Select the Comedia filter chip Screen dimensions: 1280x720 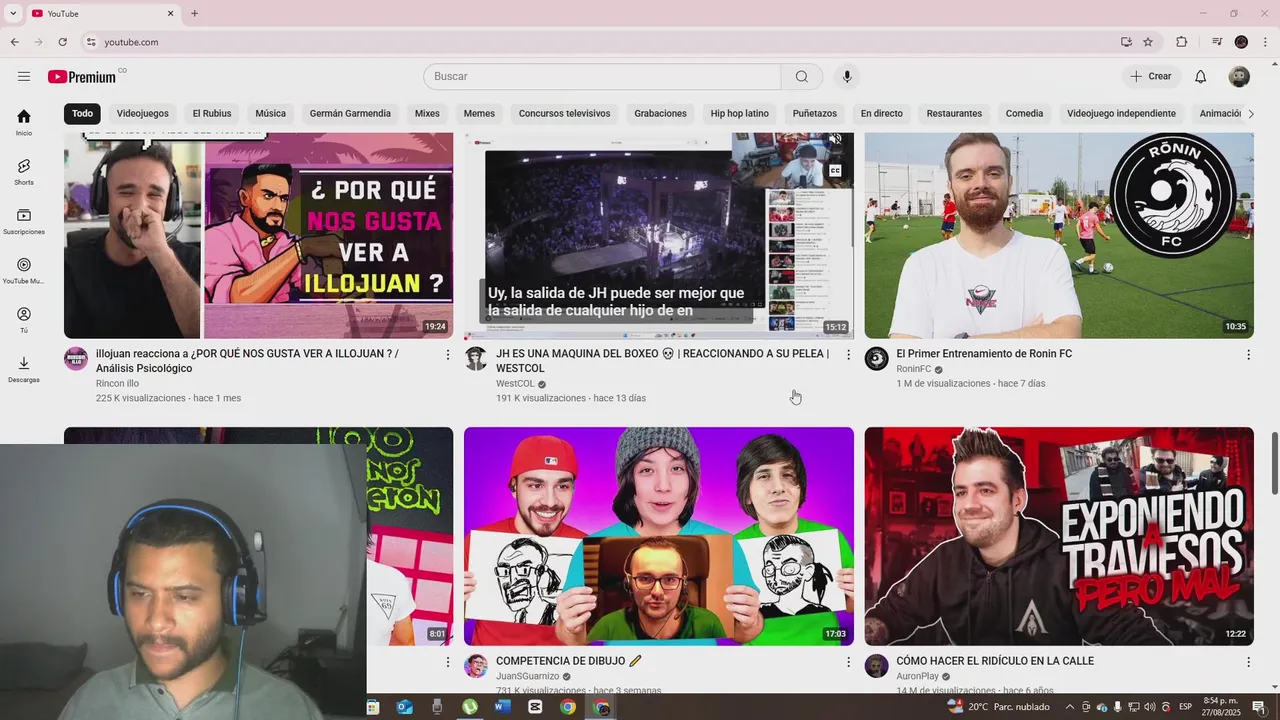pos(1024,114)
